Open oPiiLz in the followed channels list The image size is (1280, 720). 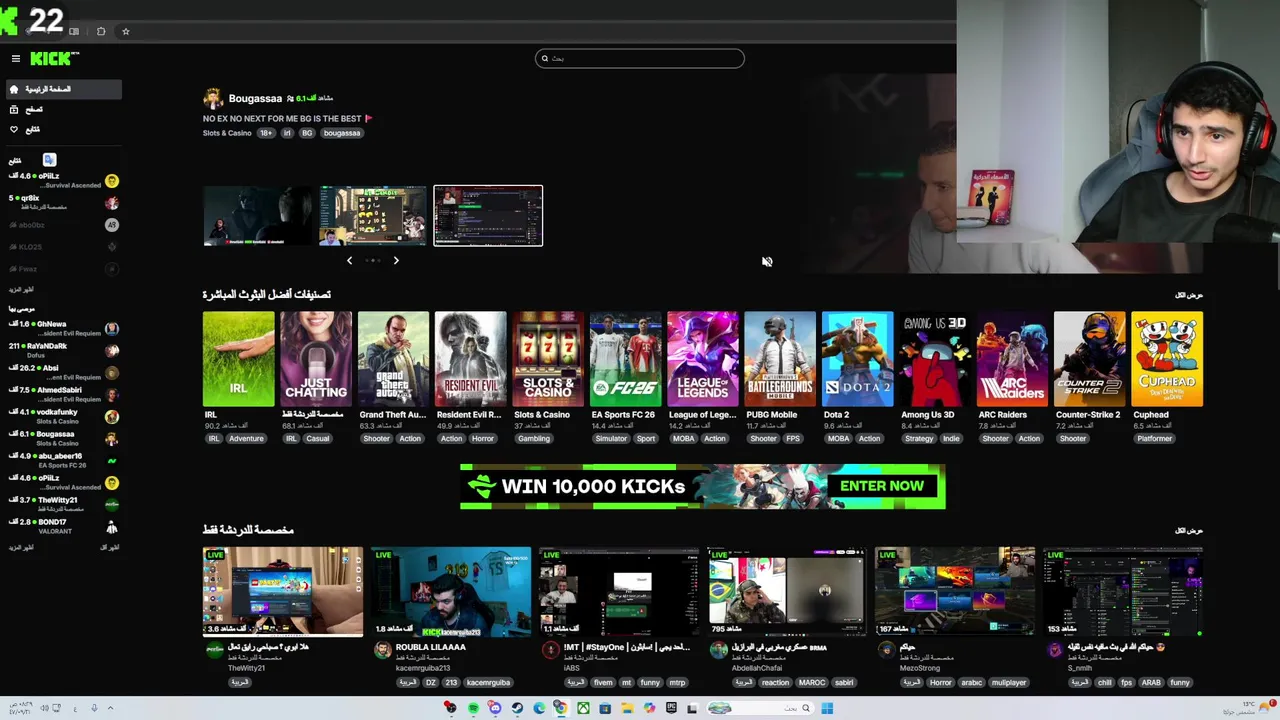coord(62,180)
